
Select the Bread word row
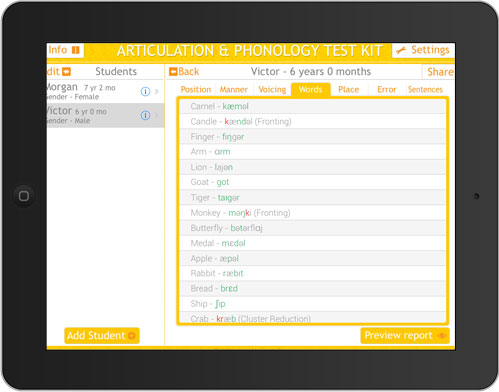(x=313, y=289)
